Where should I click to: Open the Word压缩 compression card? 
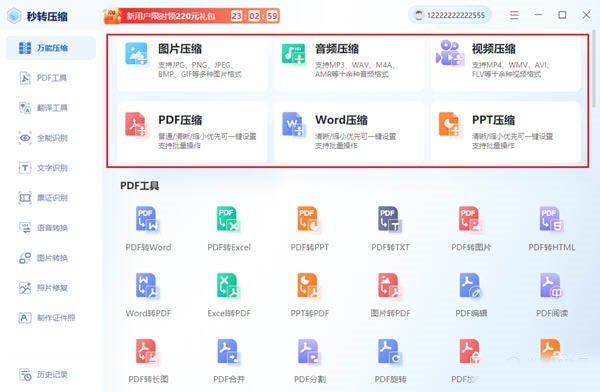(349, 132)
